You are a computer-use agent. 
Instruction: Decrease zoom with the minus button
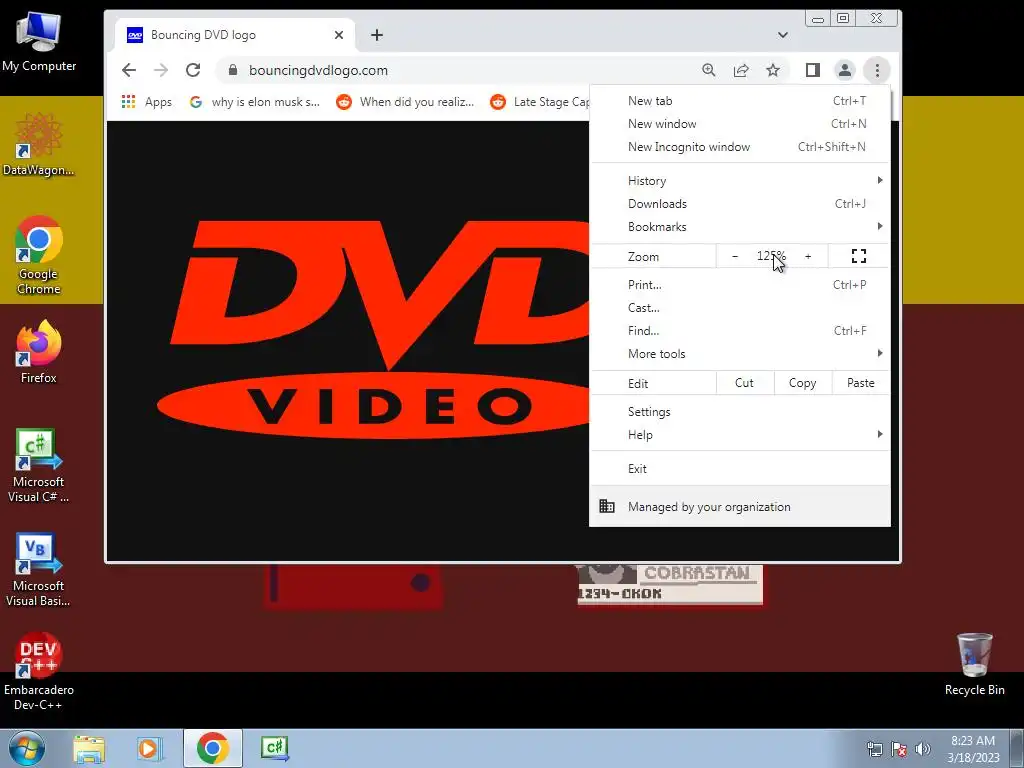pyautogui.click(x=735, y=256)
